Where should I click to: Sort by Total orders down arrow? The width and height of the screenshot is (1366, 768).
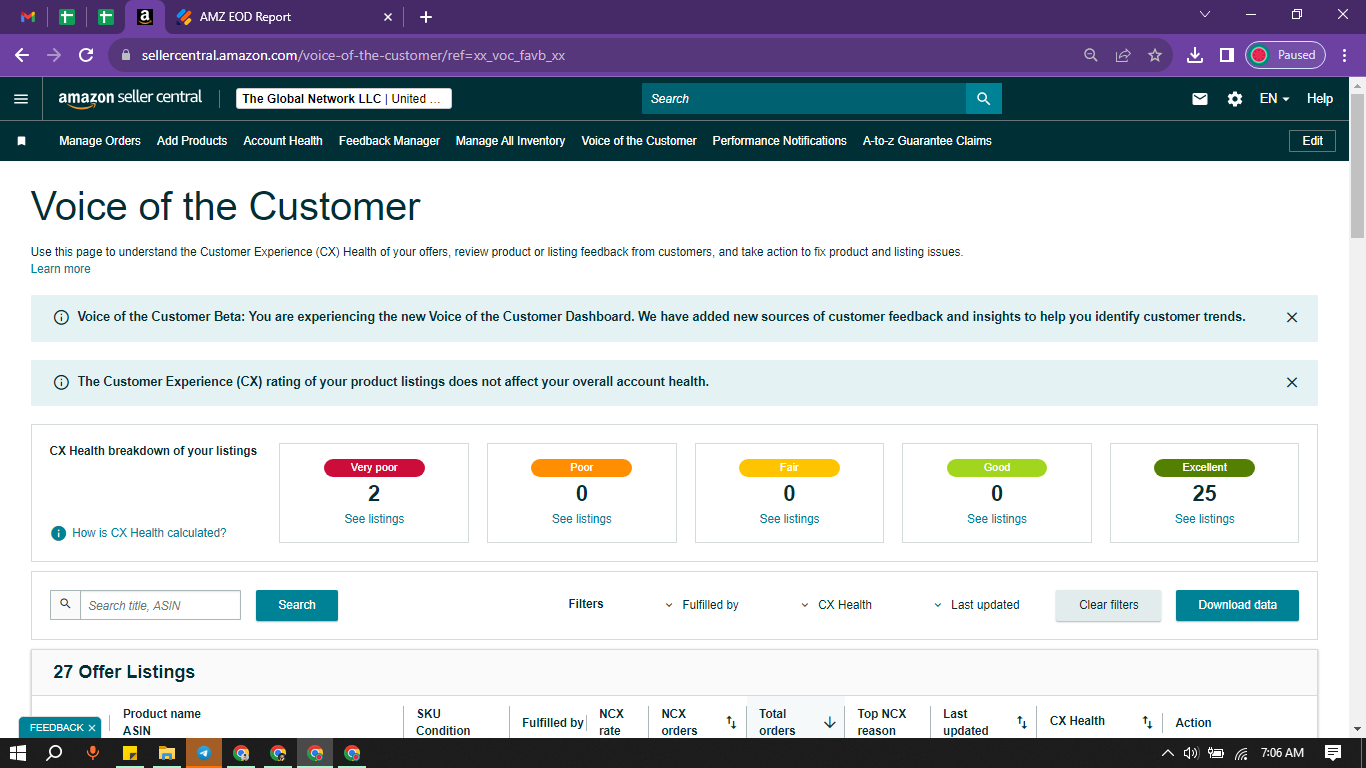(829, 722)
